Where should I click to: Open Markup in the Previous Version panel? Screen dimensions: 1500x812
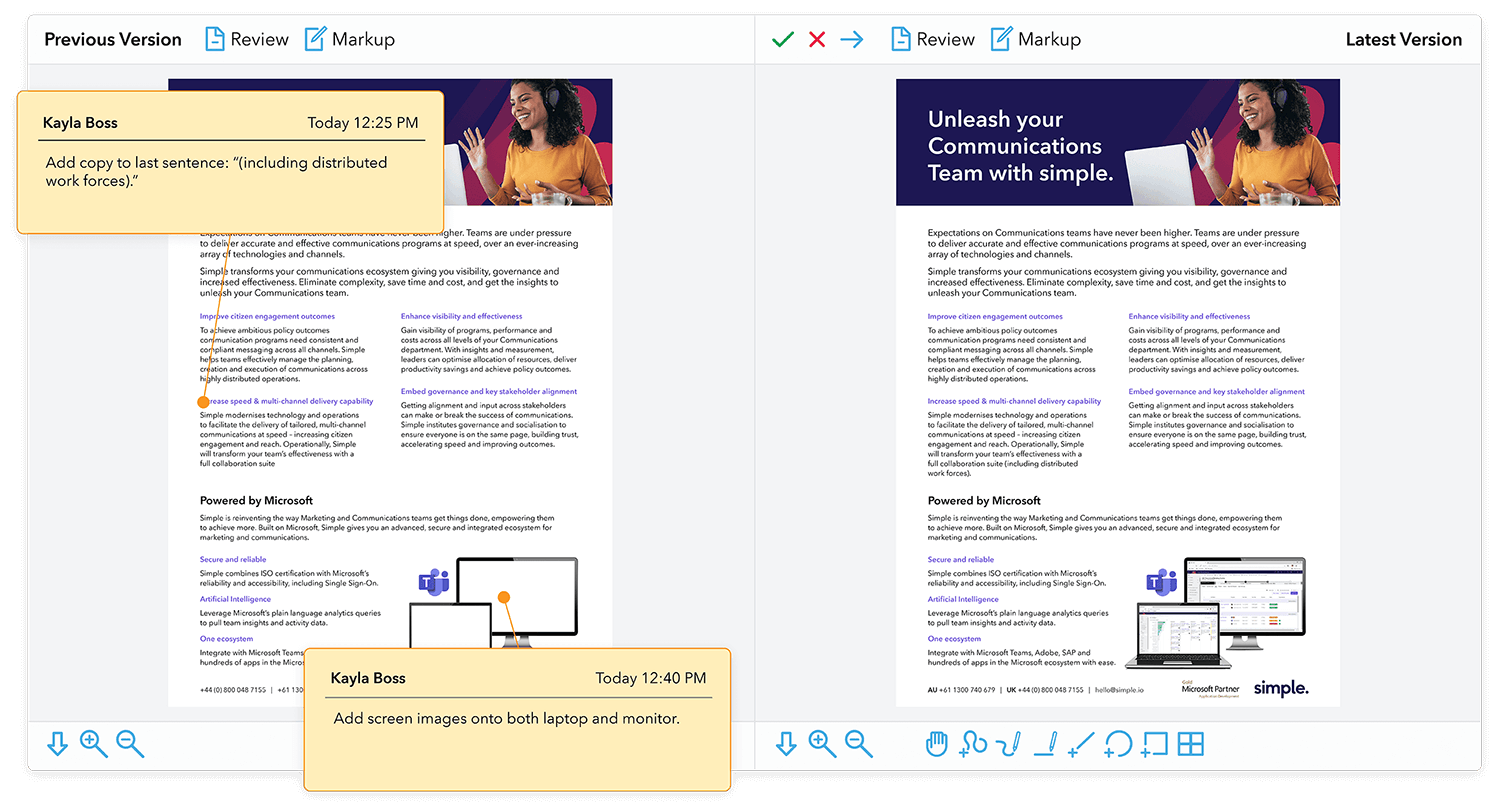tap(350, 39)
